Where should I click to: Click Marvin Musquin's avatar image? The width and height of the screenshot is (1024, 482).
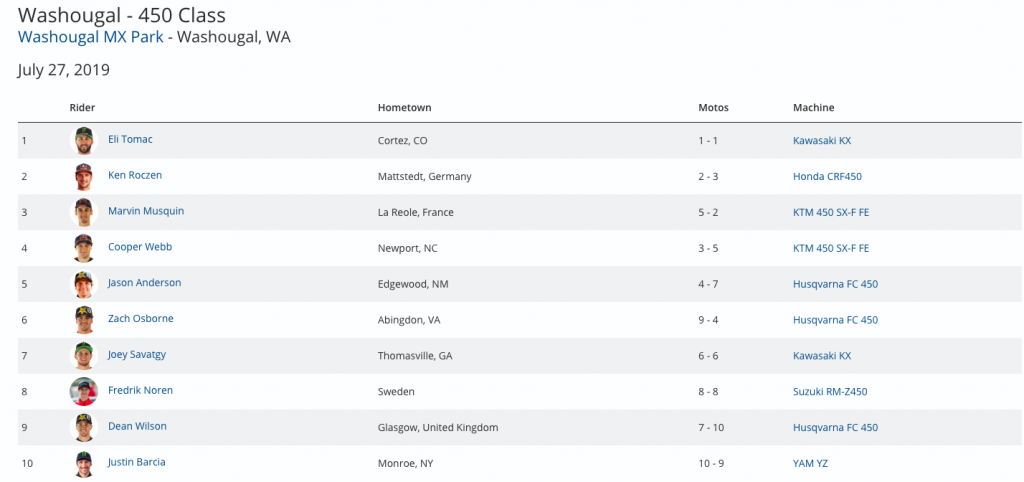click(x=83, y=212)
